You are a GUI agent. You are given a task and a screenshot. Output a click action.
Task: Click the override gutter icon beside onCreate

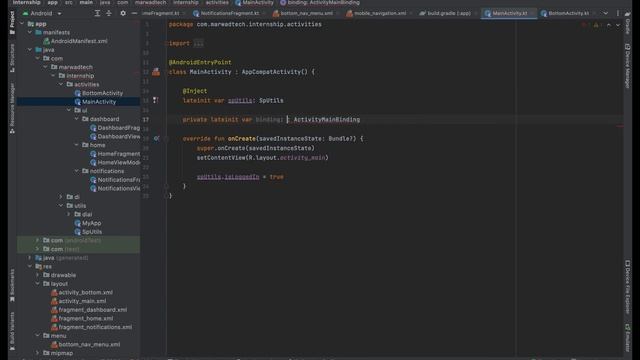[x=156, y=139]
